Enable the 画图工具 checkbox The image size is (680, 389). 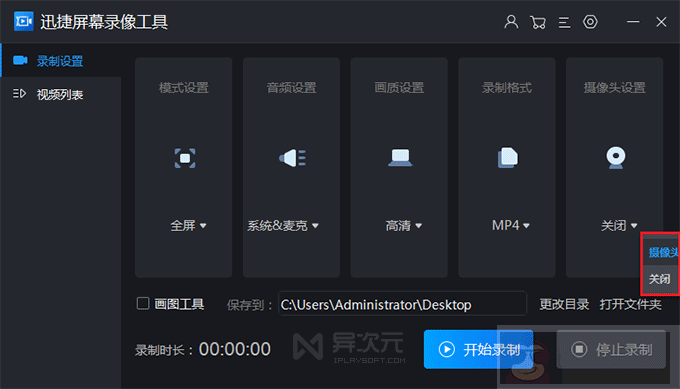point(143,303)
